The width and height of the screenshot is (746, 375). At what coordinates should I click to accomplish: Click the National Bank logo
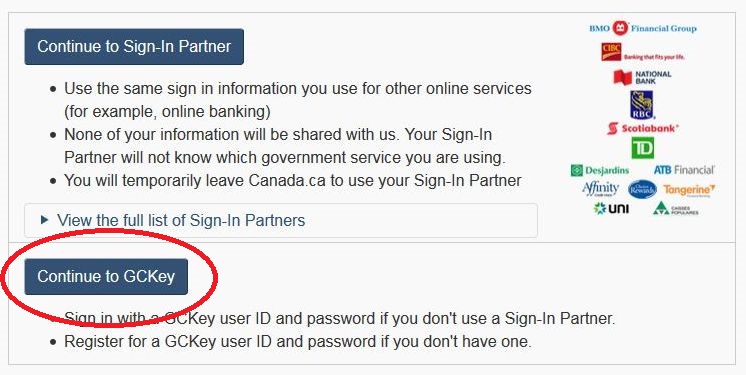click(642, 78)
